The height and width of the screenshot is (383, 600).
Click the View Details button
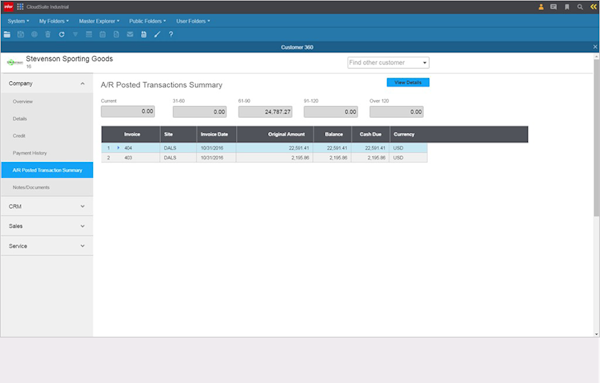408,82
